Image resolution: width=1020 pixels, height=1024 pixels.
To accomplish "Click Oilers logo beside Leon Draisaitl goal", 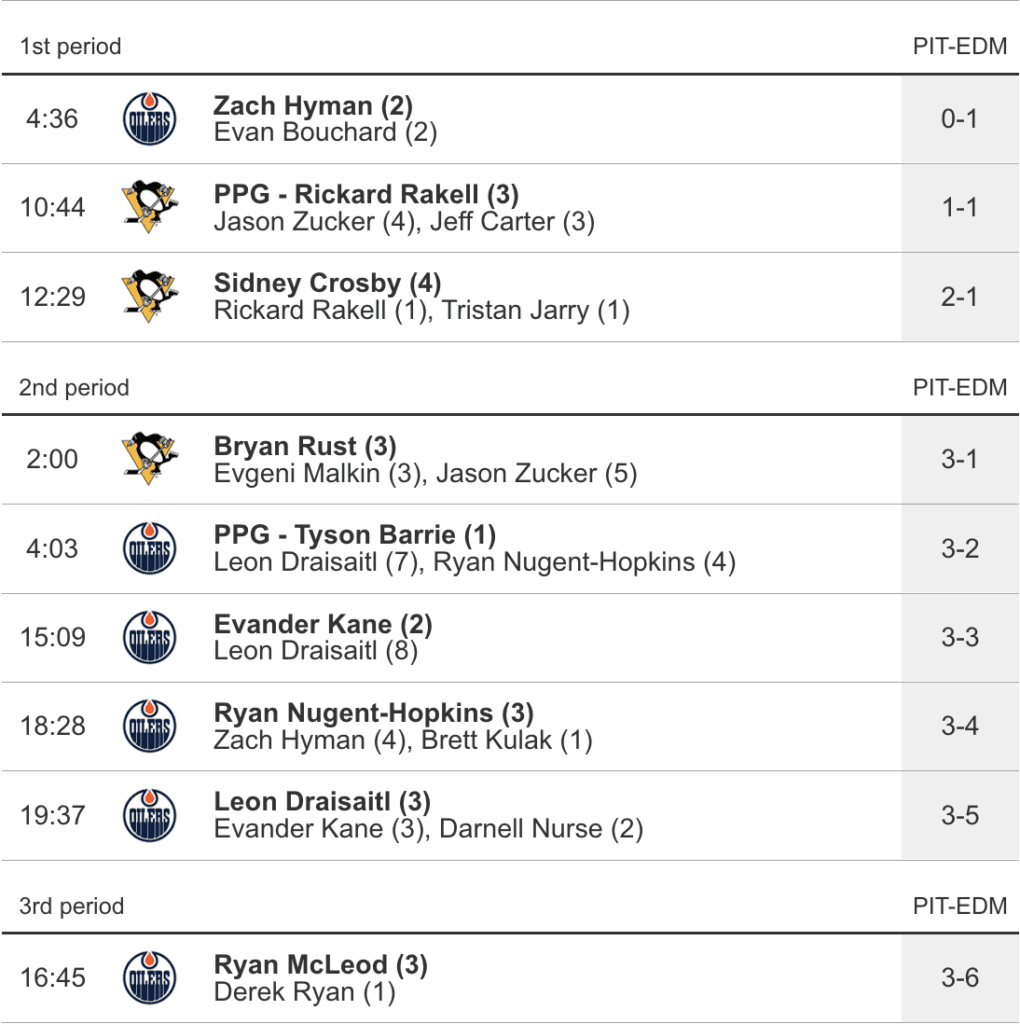I will (149, 816).
